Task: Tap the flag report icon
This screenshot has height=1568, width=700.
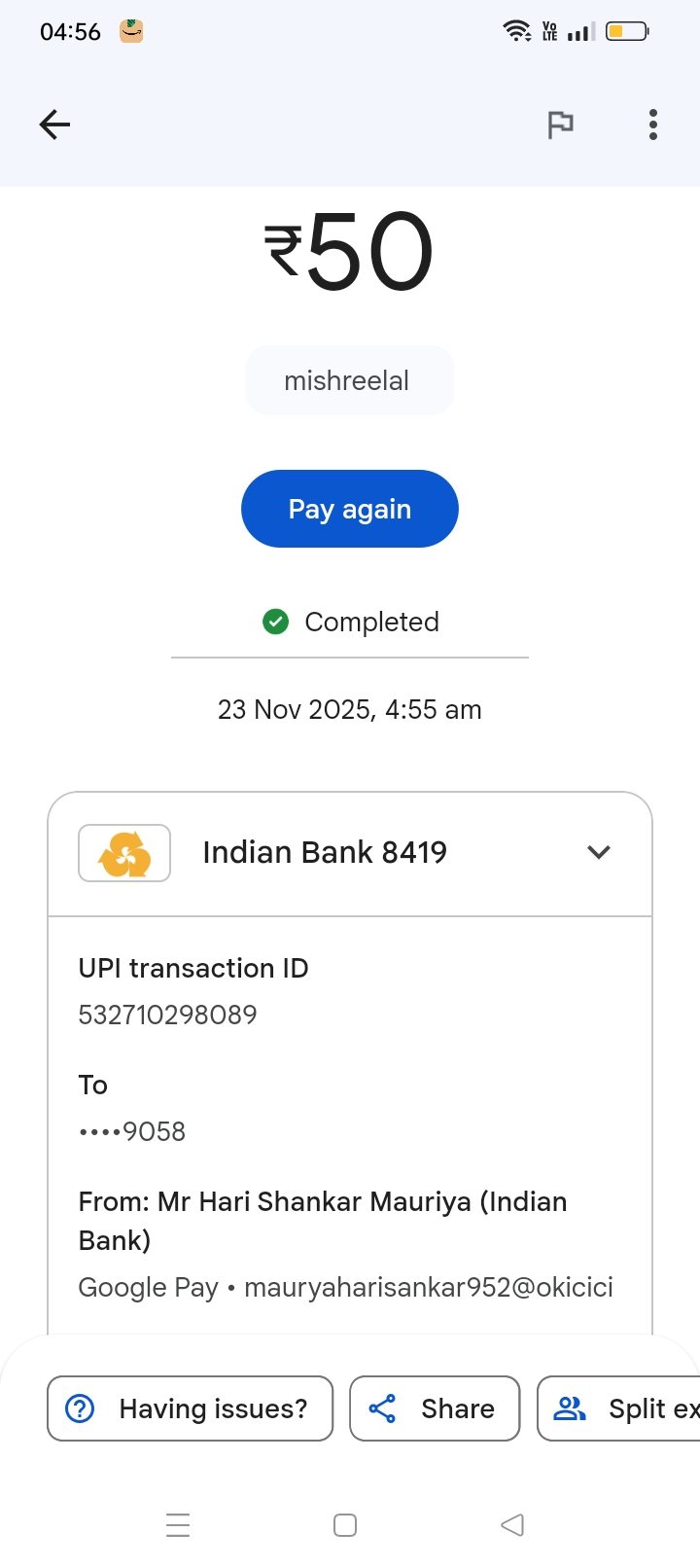Action: point(560,125)
